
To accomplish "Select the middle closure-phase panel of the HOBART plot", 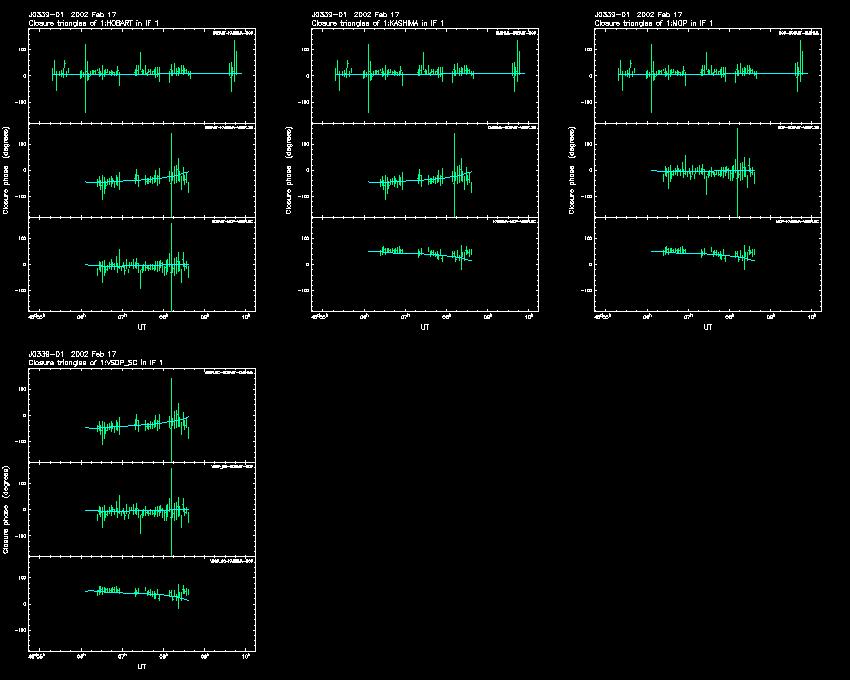I will [x=142, y=170].
